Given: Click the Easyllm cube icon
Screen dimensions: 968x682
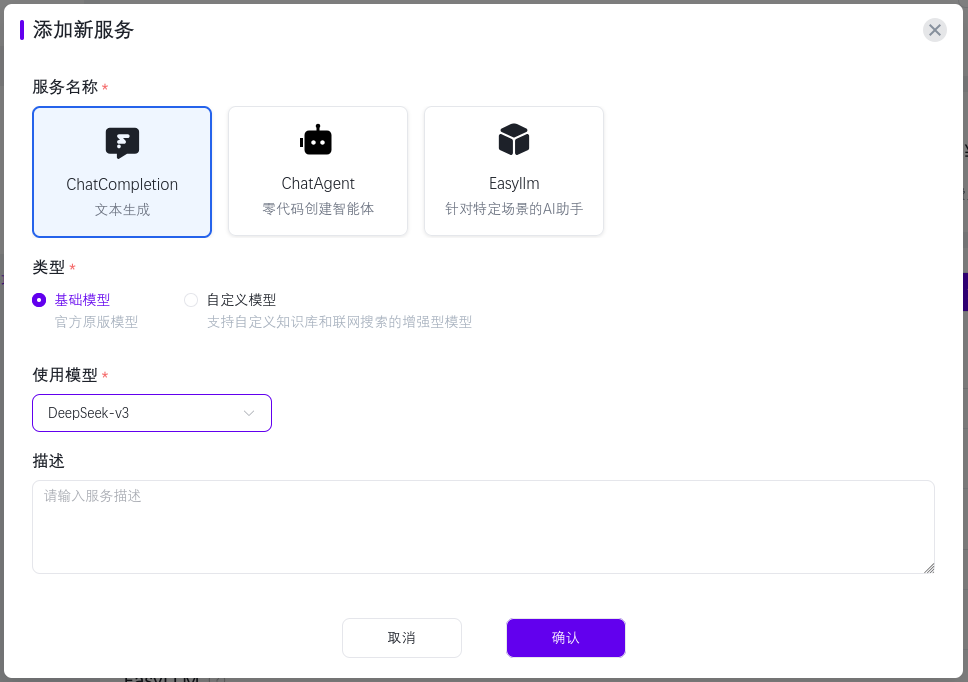Looking at the screenshot, I should coord(514,139).
